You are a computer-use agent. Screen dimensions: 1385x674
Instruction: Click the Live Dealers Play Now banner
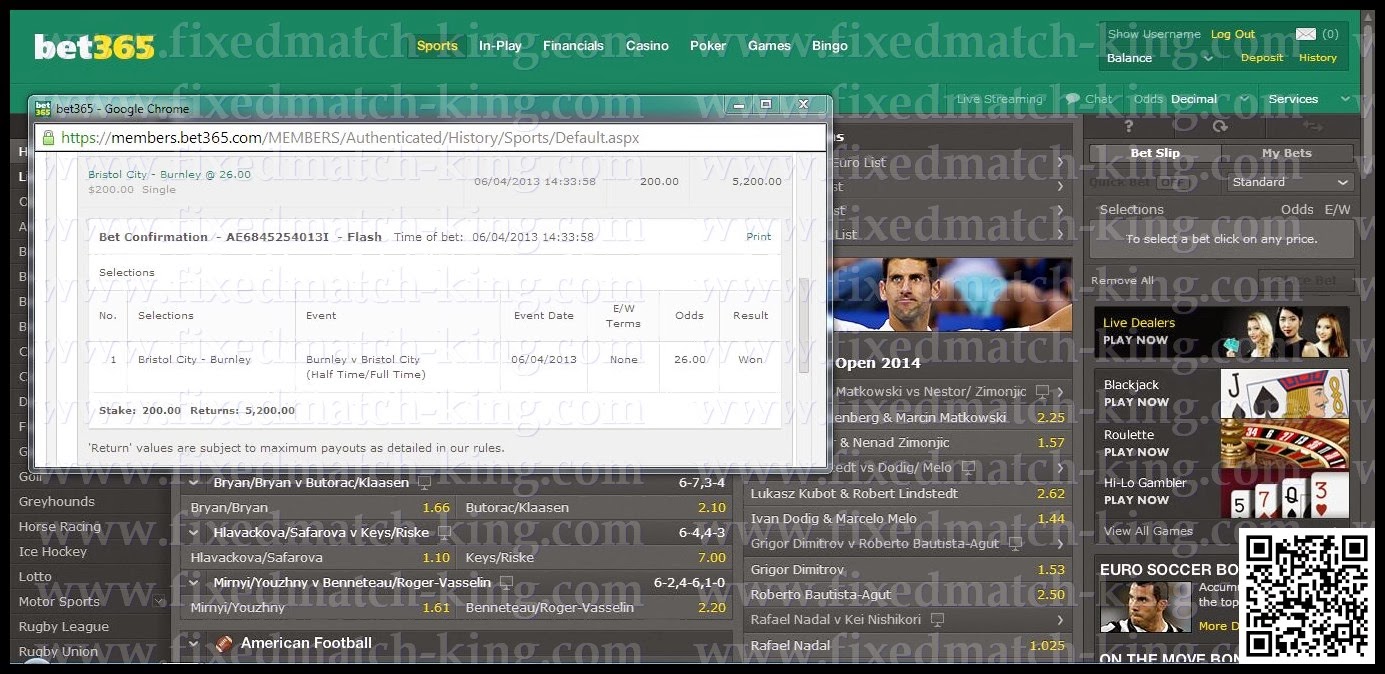(1221, 332)
